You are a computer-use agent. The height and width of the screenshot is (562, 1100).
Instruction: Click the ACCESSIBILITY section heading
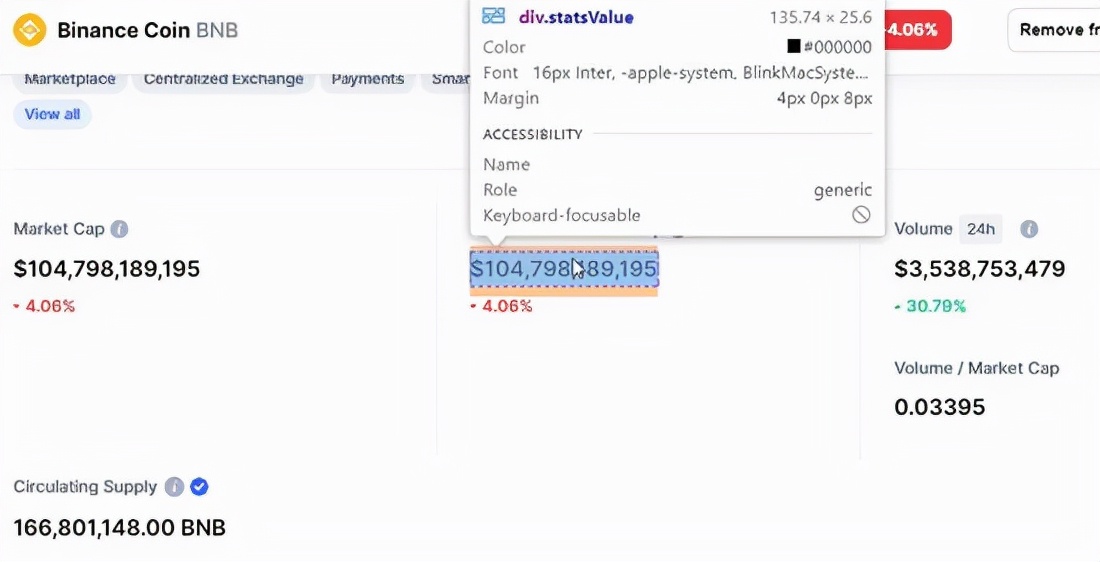(x=532, y=134)
